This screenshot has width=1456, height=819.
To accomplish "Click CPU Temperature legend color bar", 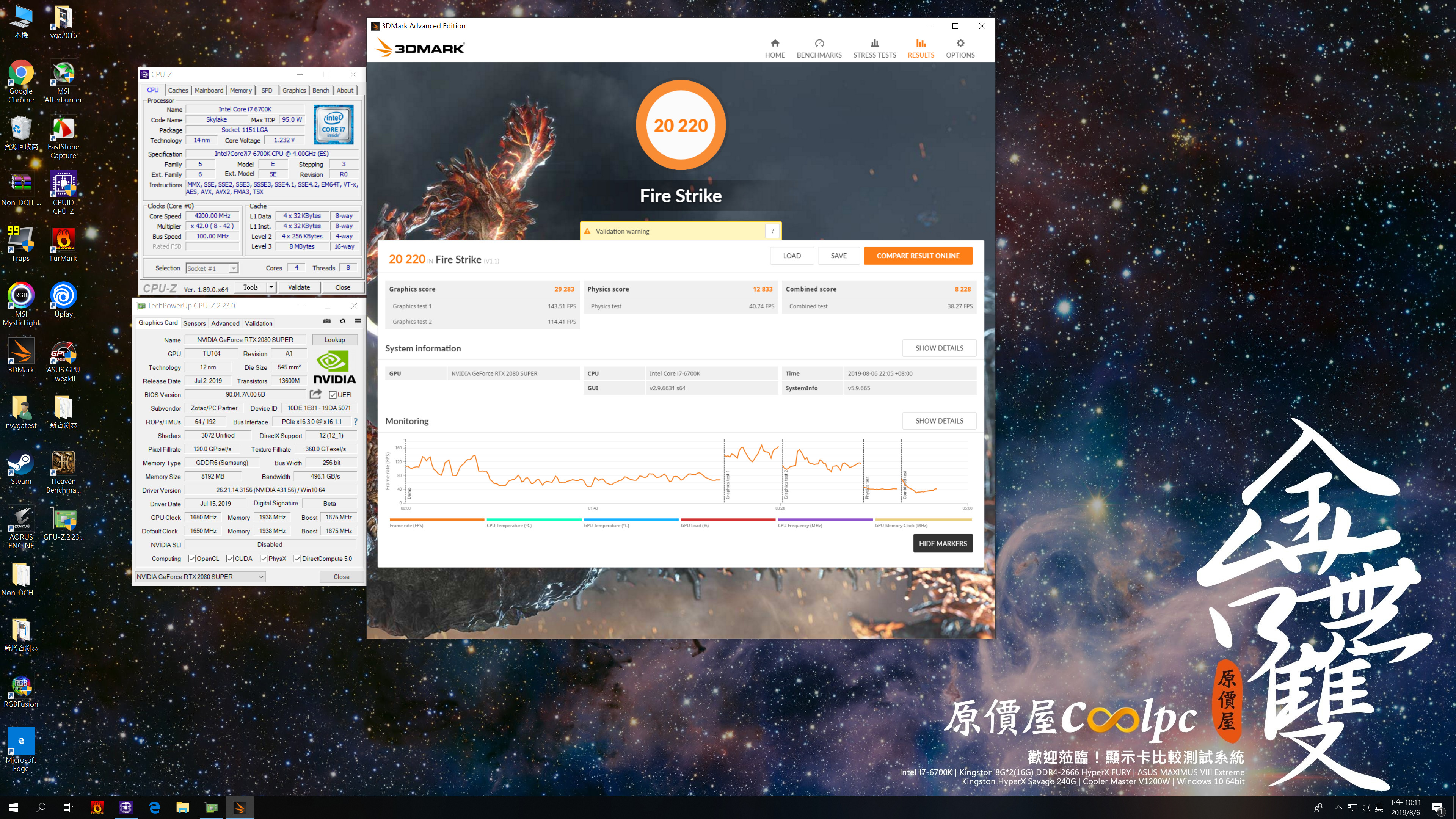I will pyautogui.click(x=534, y=519).
